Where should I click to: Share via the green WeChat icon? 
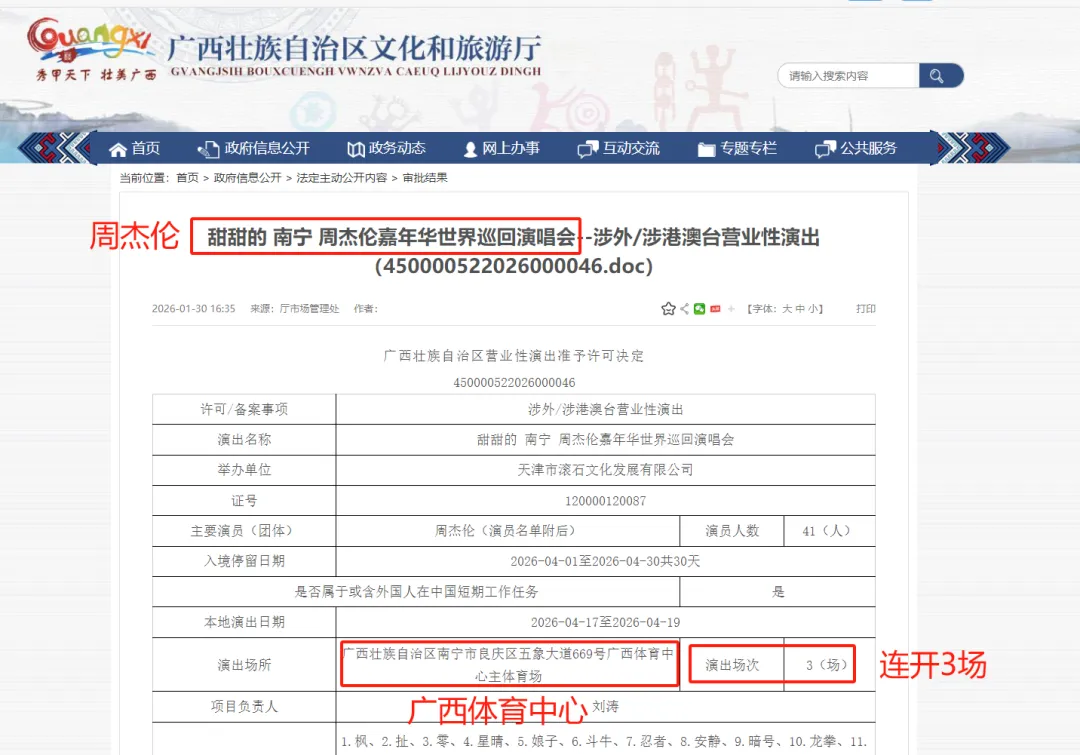point(699,309)
